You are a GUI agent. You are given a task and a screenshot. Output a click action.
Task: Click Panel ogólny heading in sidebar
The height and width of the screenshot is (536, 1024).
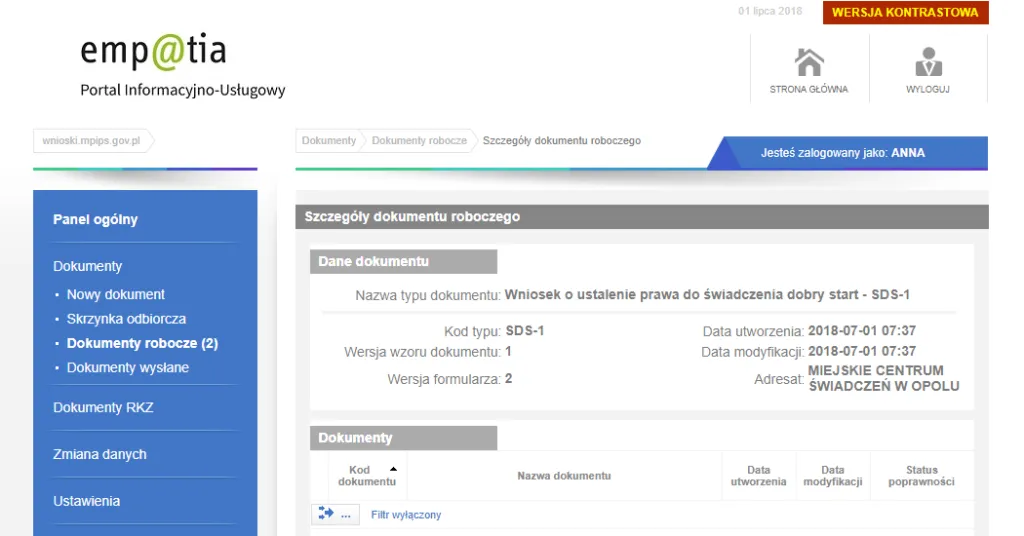[95, 220]
